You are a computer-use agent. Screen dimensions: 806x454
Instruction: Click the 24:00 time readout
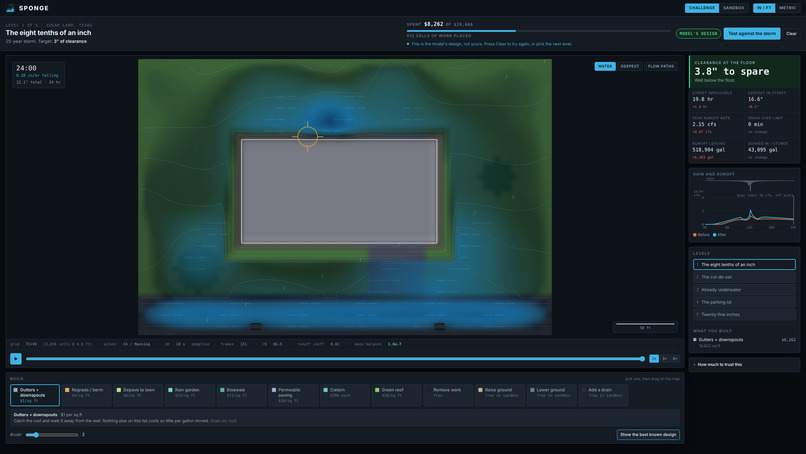tap(26, 68)
